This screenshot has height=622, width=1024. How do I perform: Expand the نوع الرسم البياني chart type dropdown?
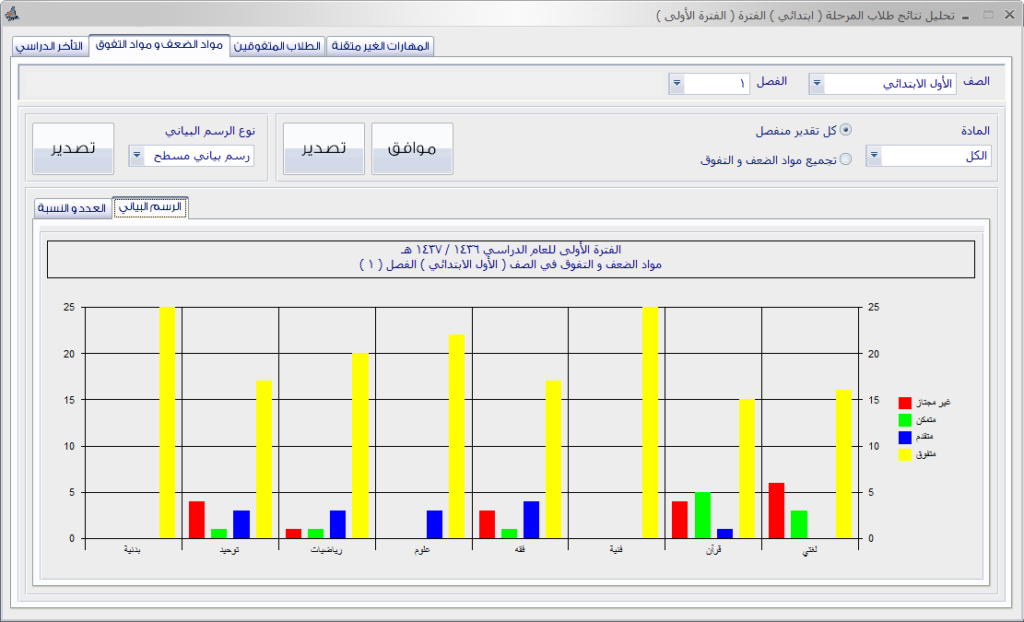point(136,156)
